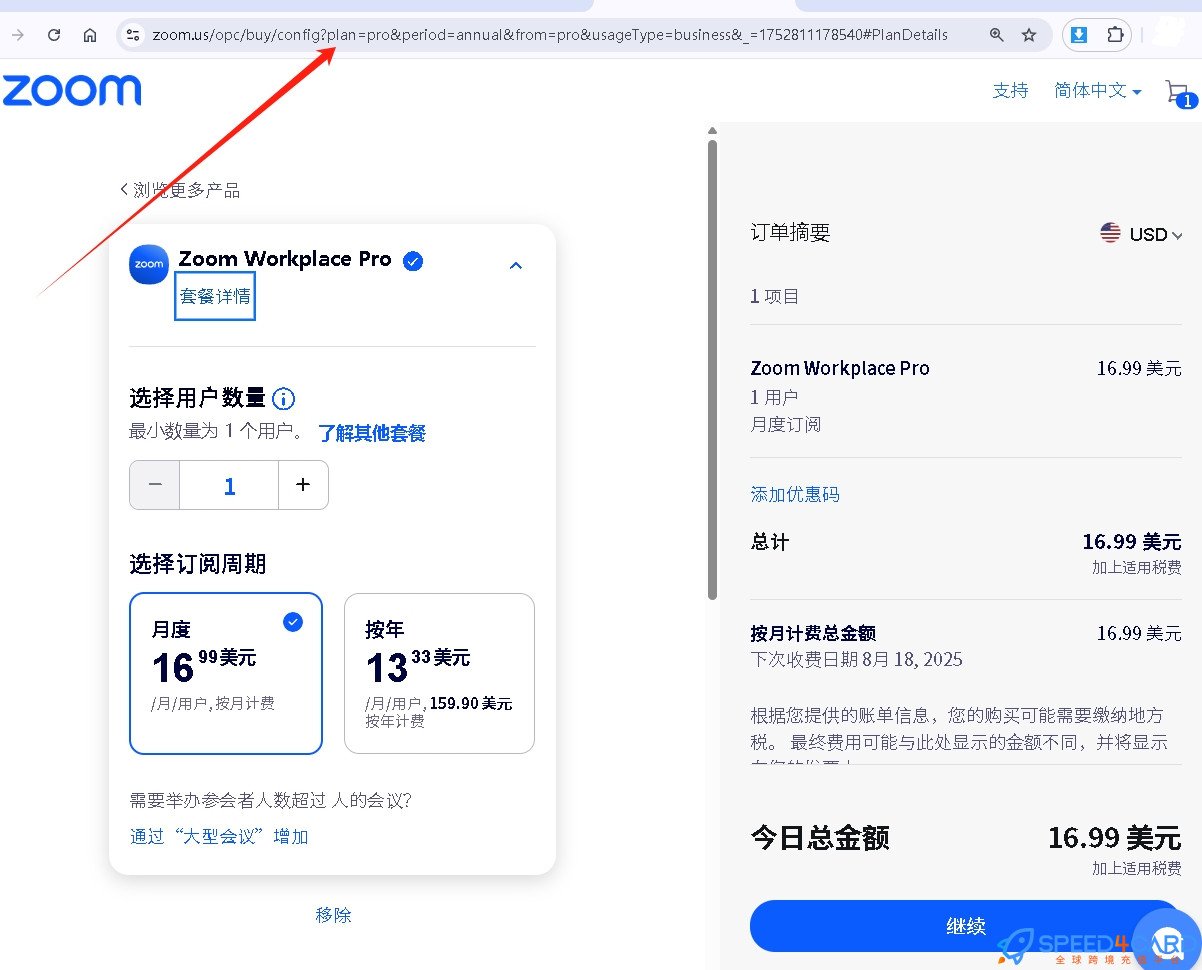Click 通过“大型会议”增加 link

pyautogui.click(x=219, y=837)
